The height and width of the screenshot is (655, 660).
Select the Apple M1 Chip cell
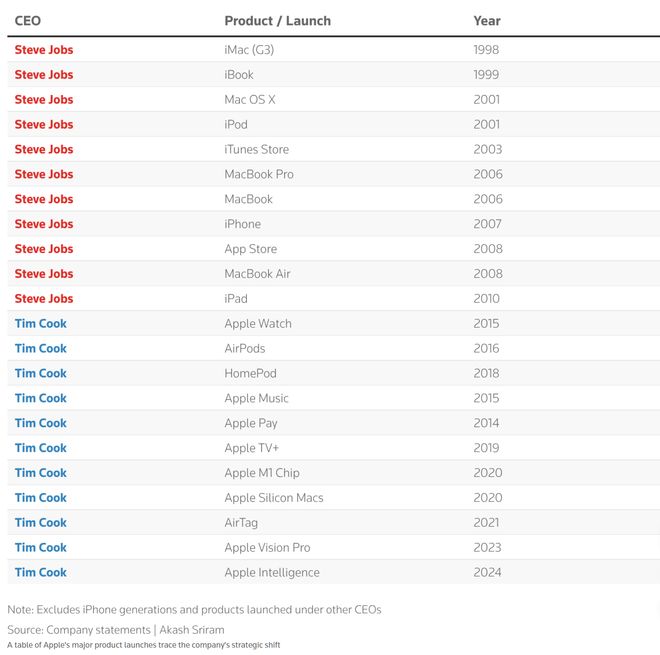click(261, 473)
